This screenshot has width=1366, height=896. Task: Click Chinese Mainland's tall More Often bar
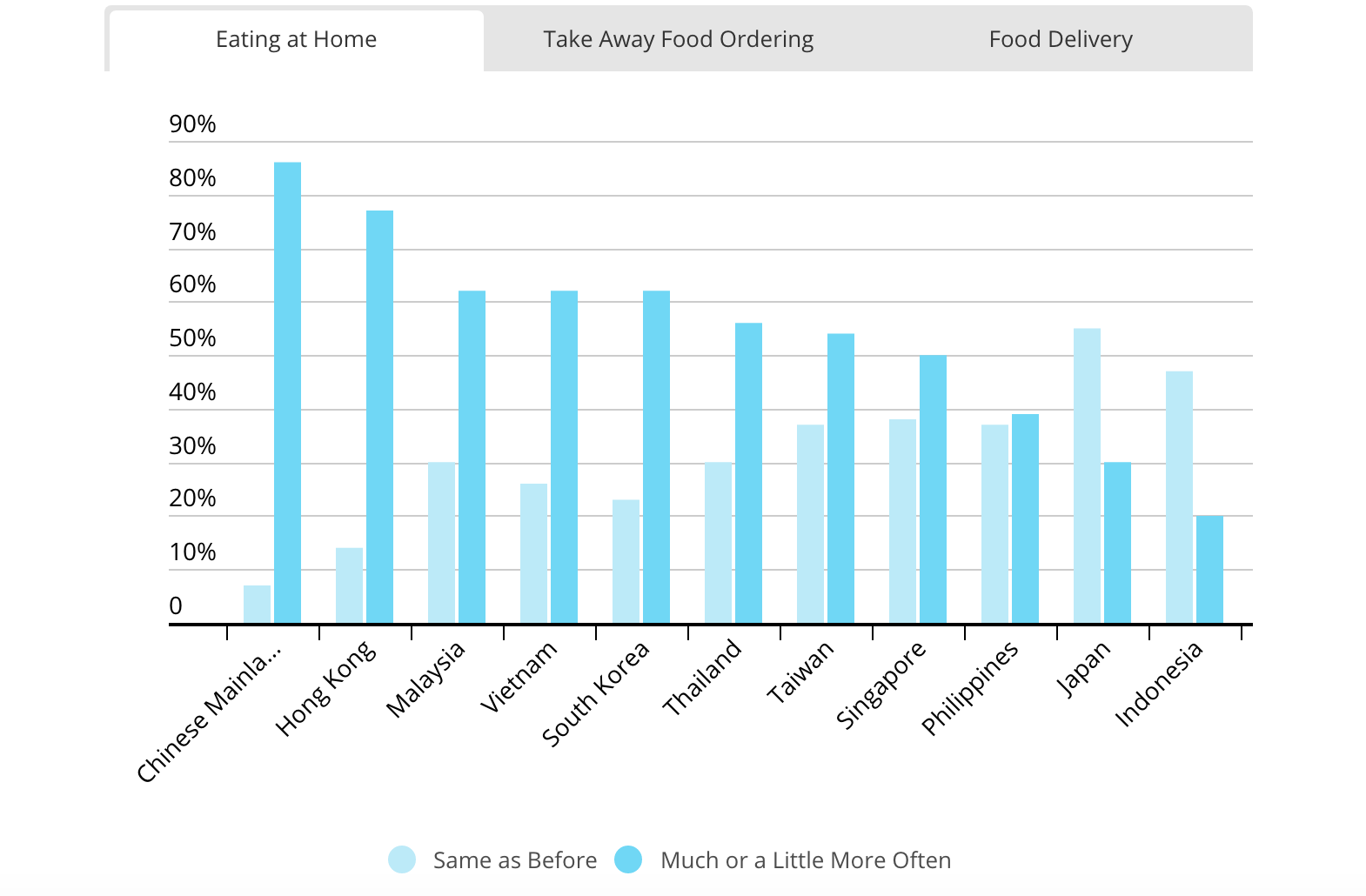287,391
